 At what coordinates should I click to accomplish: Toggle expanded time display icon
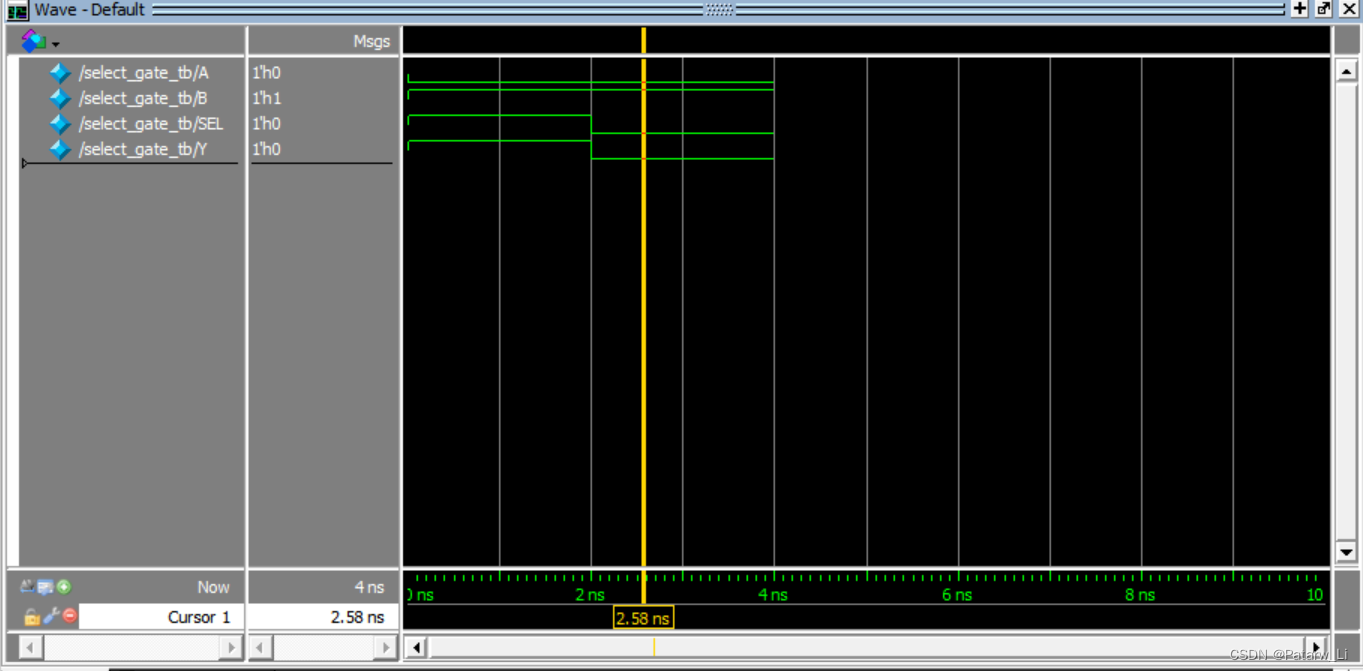[26, 587]
